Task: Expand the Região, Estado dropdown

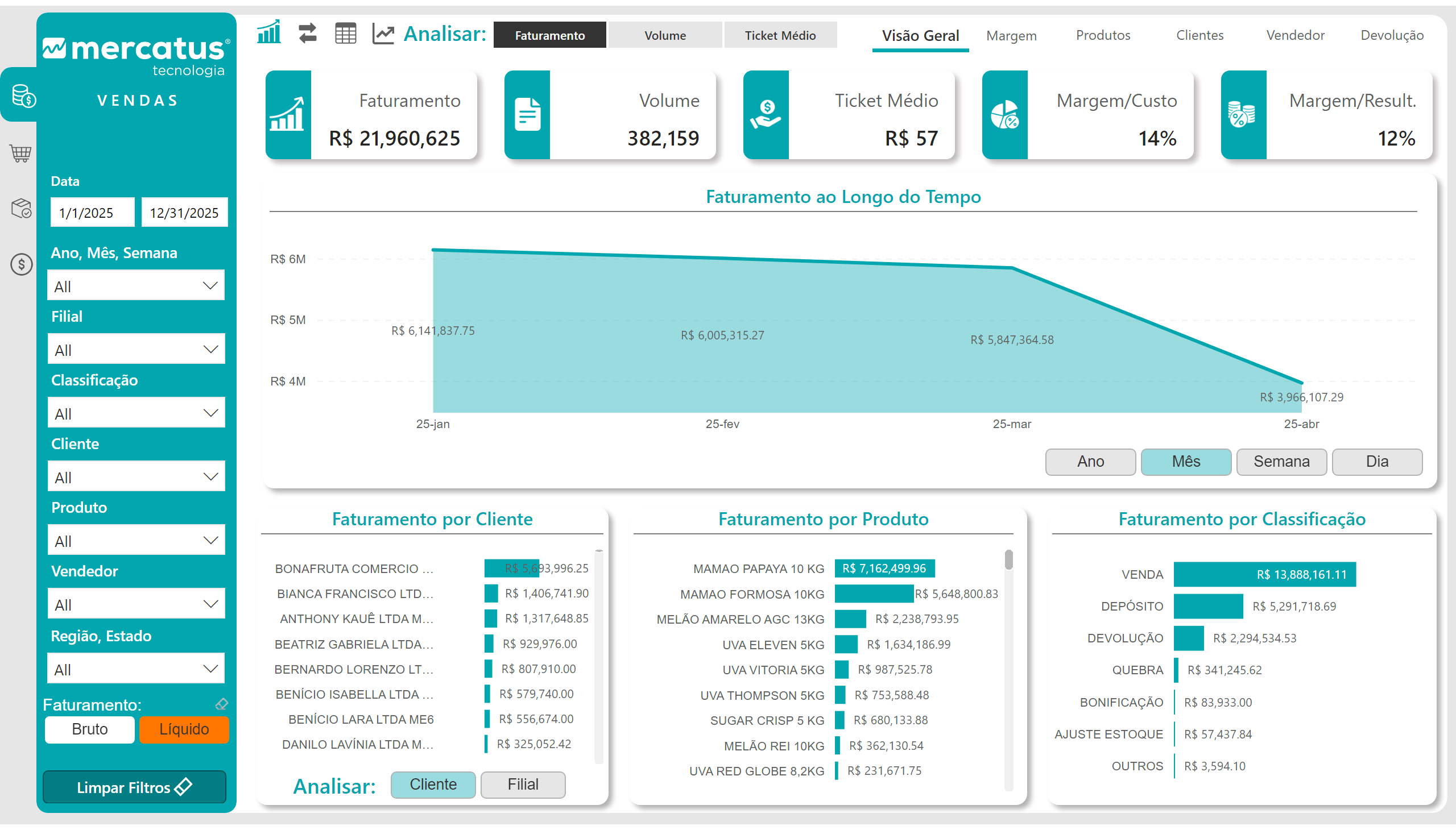Action: click(136, 669)
